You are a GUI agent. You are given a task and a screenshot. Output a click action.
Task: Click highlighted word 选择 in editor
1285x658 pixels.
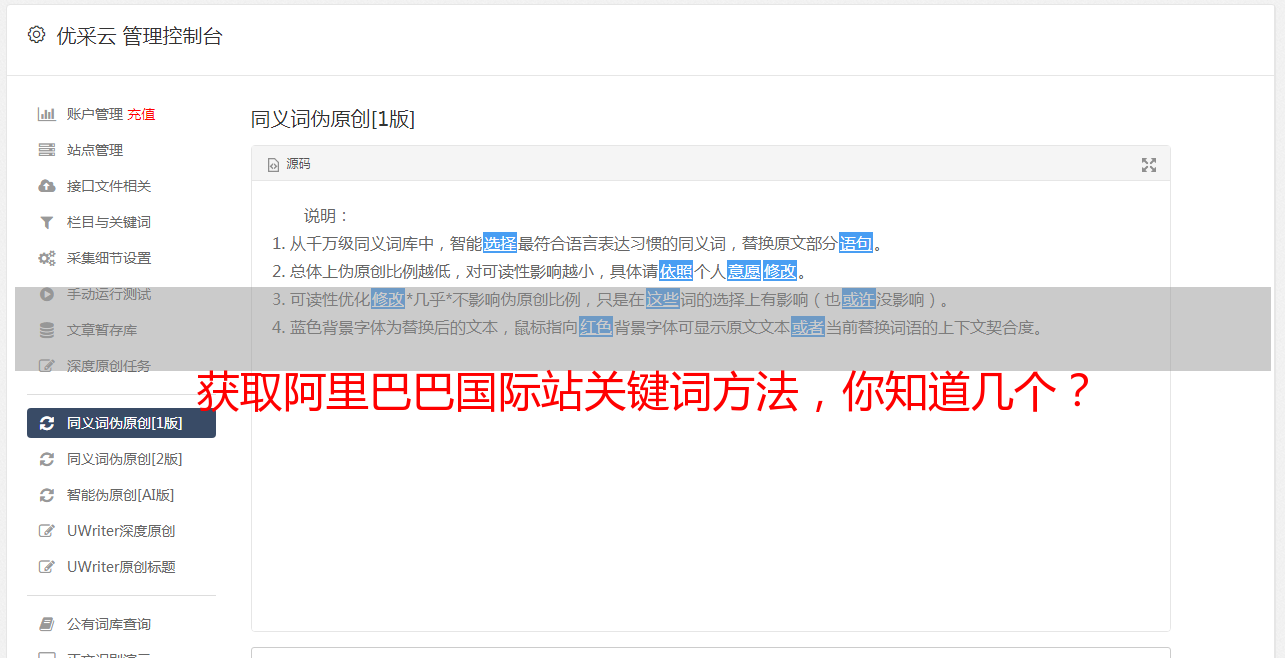coord(500,243)
